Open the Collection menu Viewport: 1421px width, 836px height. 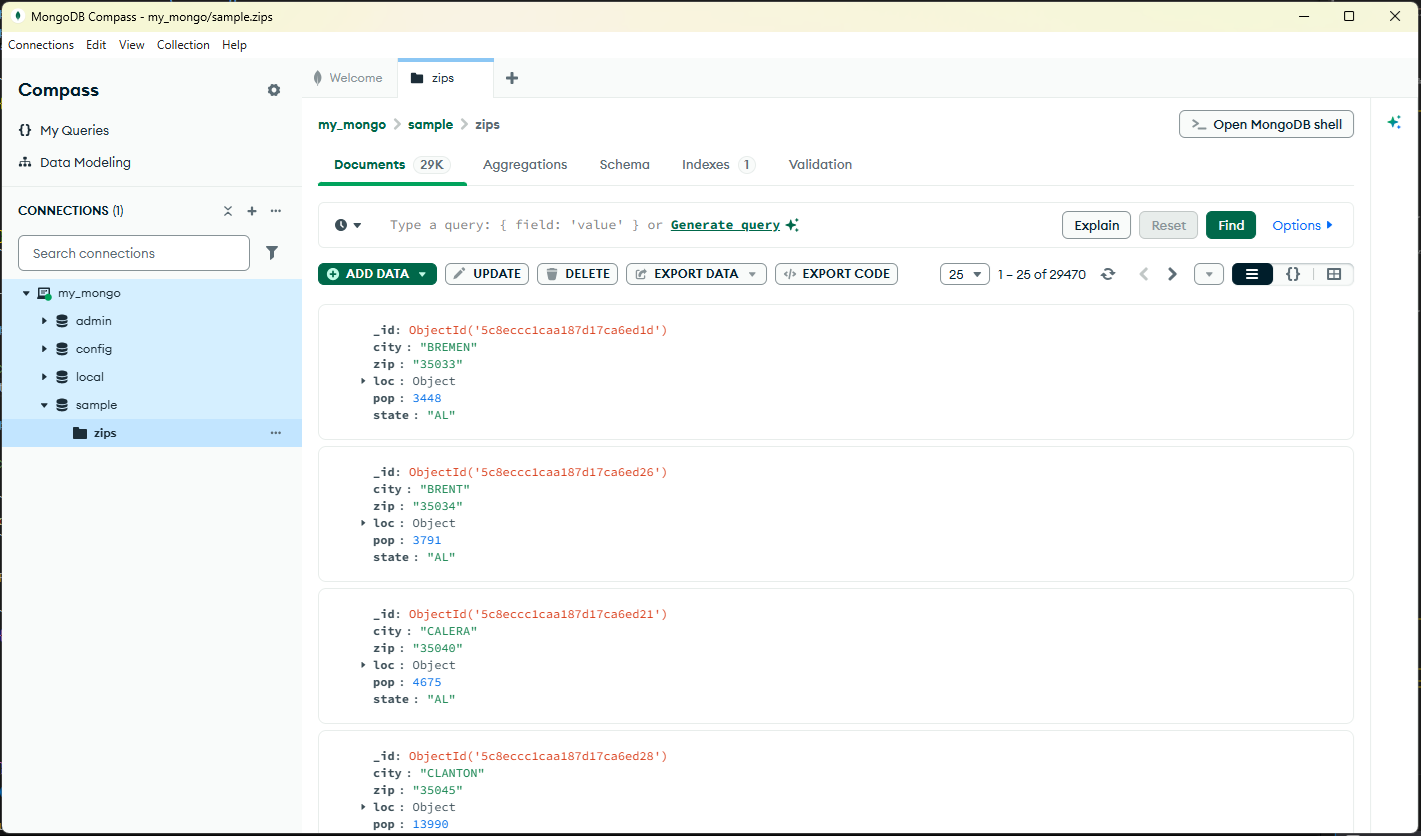click(183, 45)
